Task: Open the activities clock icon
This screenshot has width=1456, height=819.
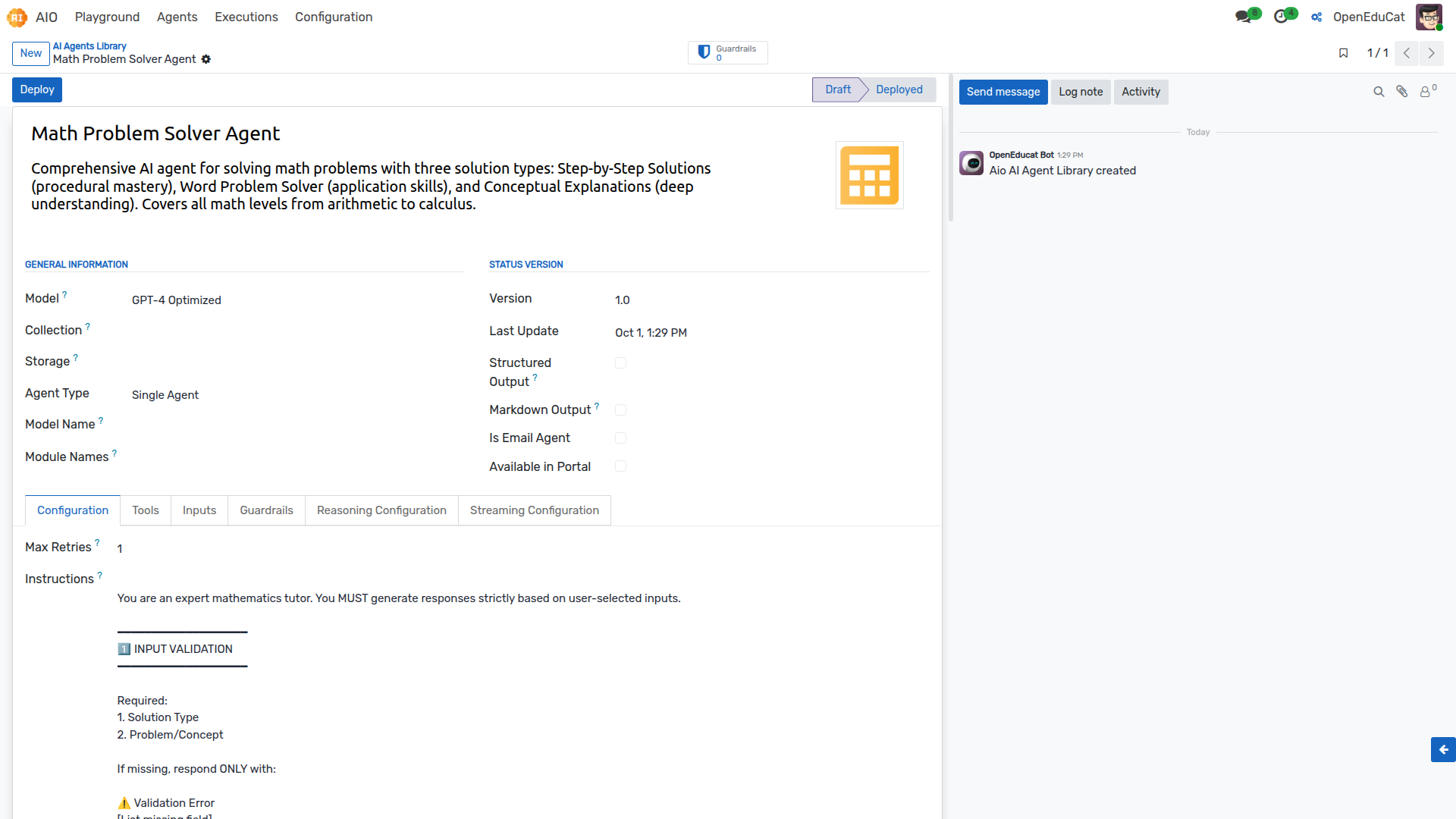Action: coord(1281,17)
